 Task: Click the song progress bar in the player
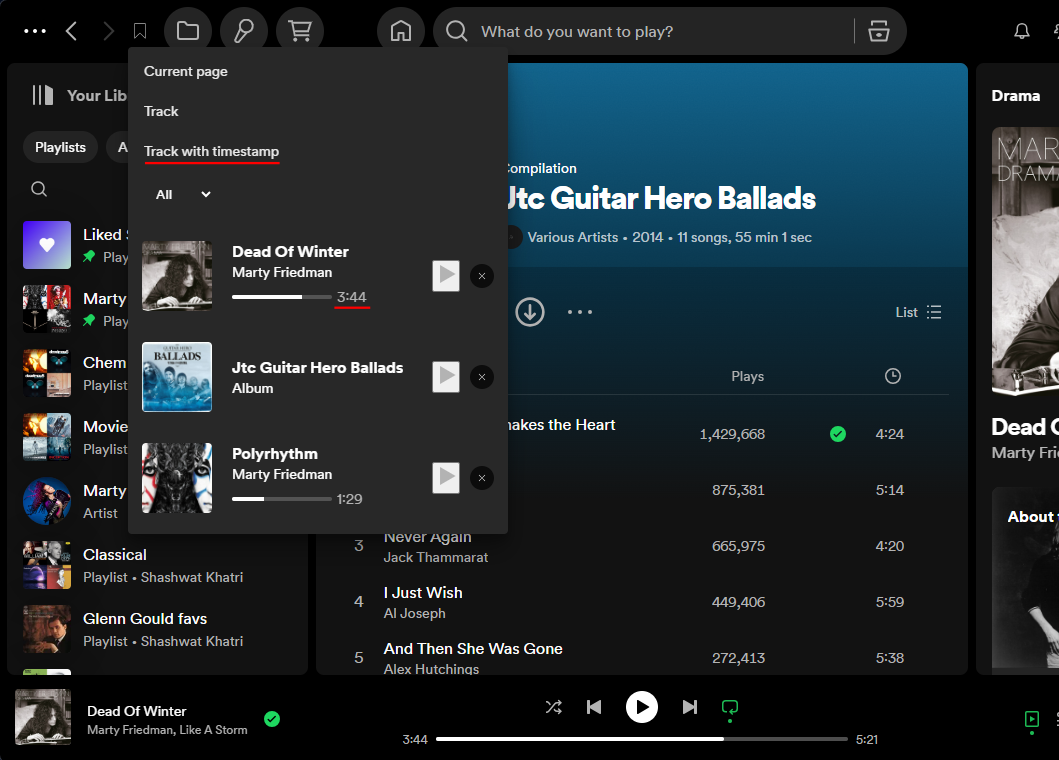point(641,739)
